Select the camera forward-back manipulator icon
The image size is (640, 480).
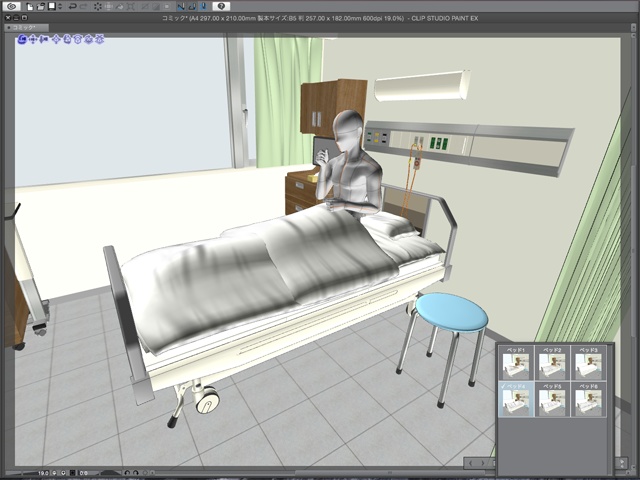coord(44,39)
